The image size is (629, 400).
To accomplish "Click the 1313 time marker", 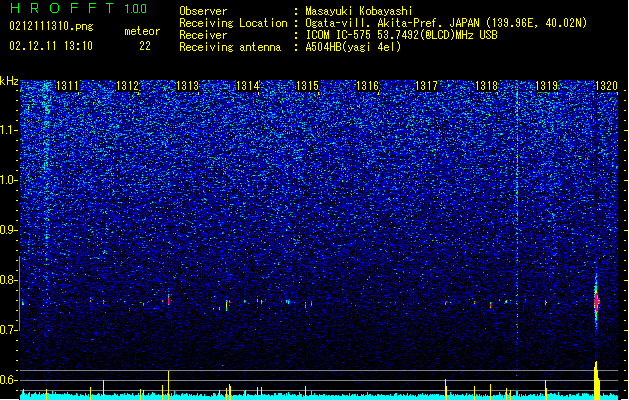I will (187, 86).
